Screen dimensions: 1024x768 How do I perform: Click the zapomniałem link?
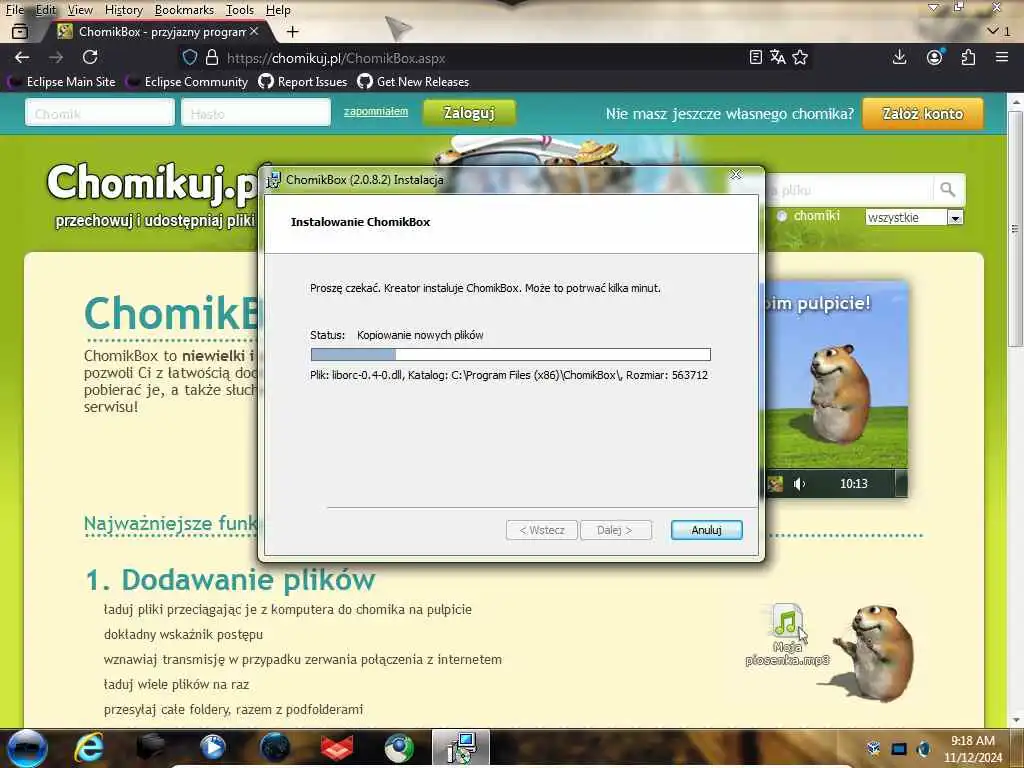pyautogui.click(x=376, y=112)
